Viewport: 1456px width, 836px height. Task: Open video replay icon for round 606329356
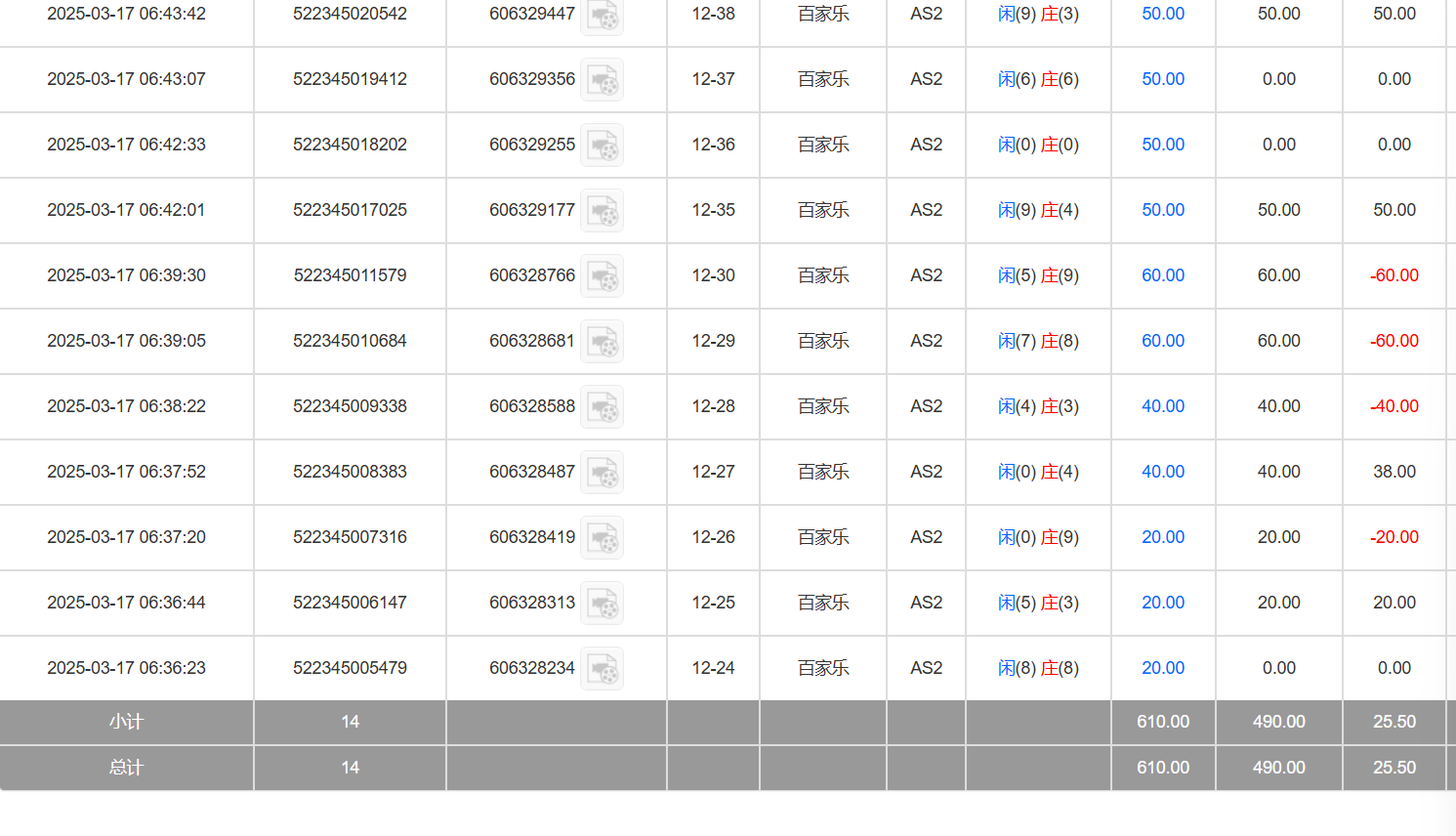pyautogui.click(x=602, y=80)
